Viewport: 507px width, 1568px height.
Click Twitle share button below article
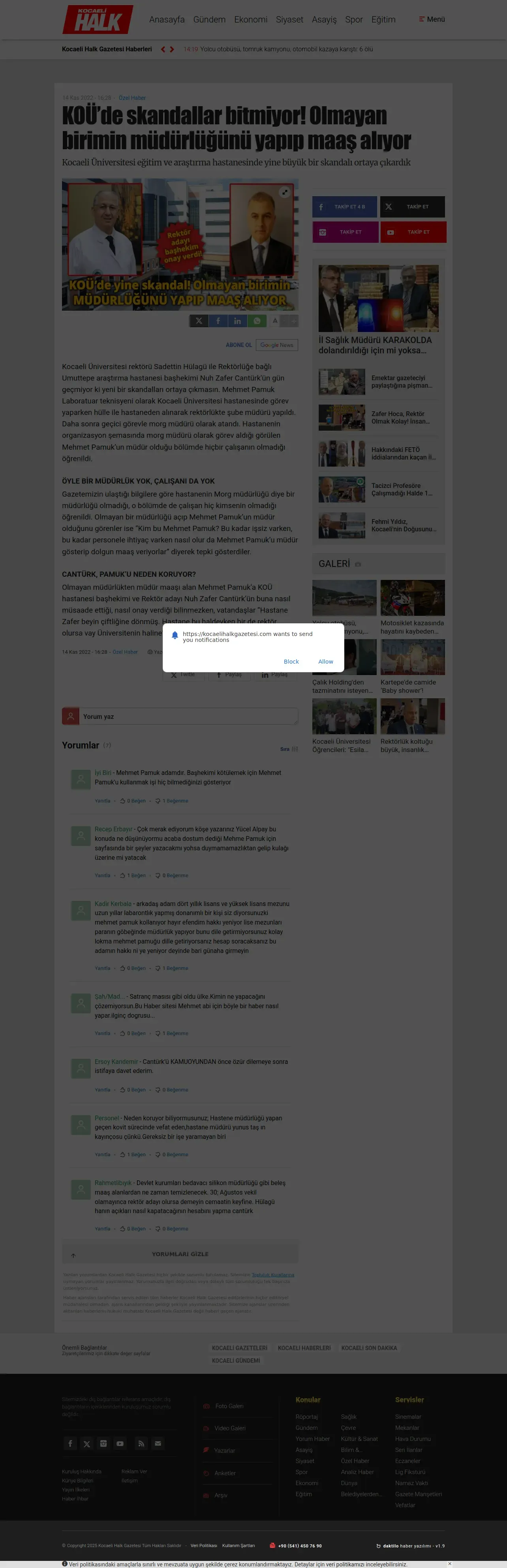184,674
